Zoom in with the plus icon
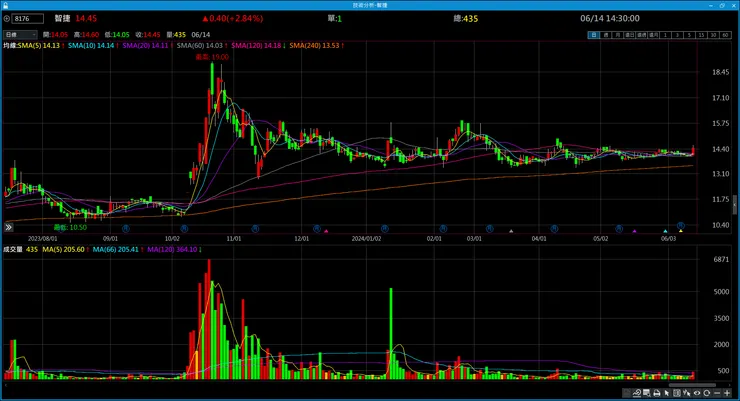 coord(727,393)
